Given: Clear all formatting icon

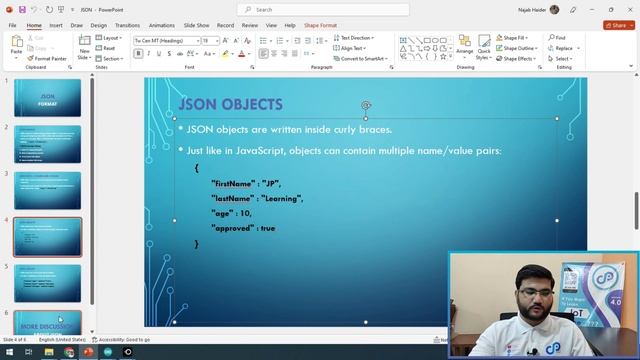Looking at the screenshot, I should pyautogui.click(x=247, y=40).
